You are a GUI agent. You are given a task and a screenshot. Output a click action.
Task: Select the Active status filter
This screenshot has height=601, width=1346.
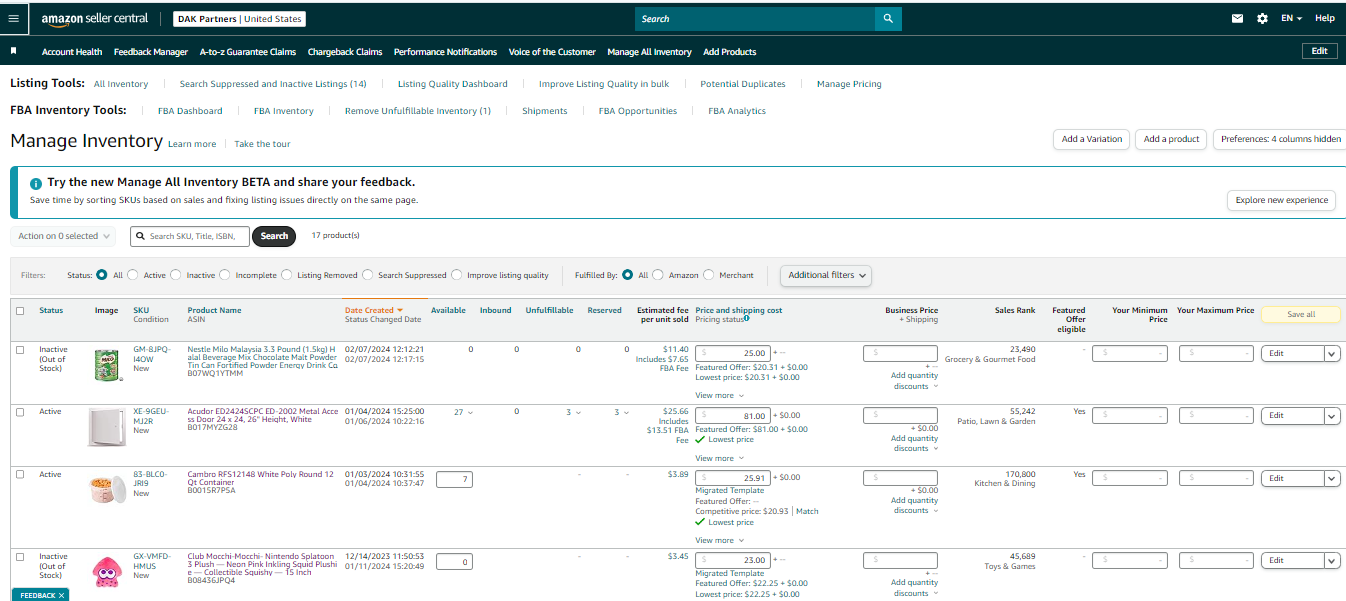point(133,275)
